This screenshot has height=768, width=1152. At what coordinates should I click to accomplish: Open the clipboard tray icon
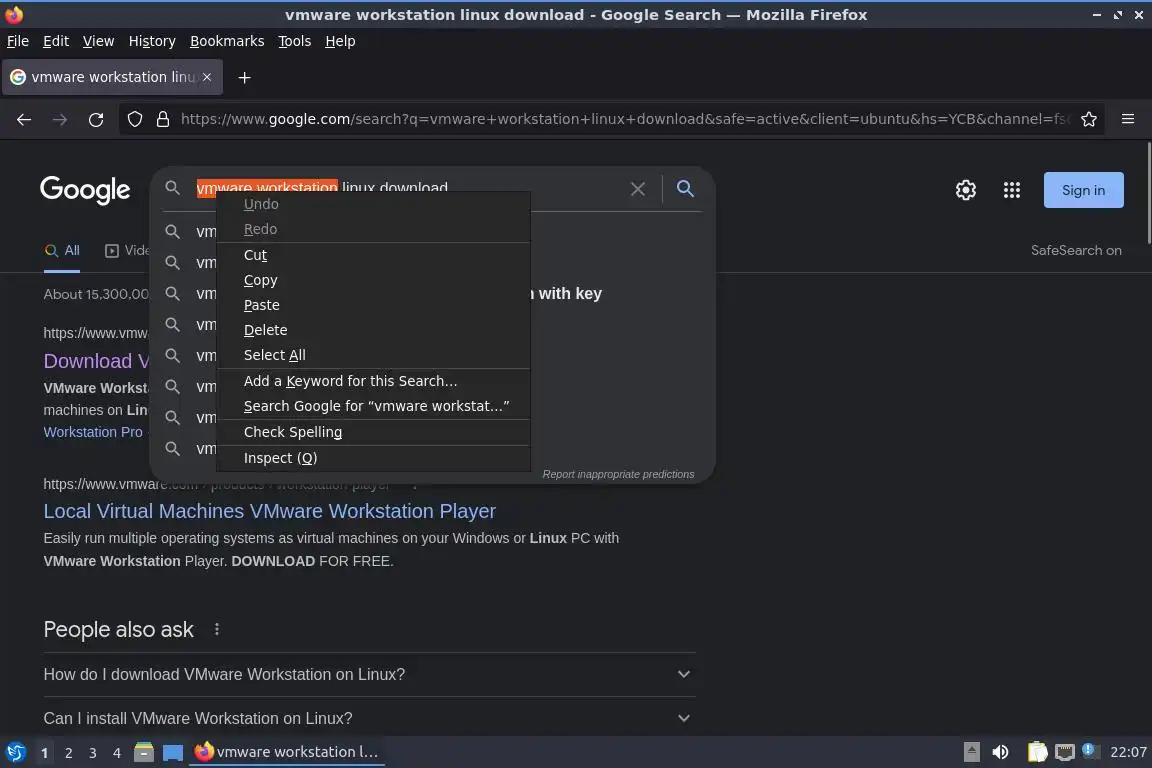[x=1037, y=752]
